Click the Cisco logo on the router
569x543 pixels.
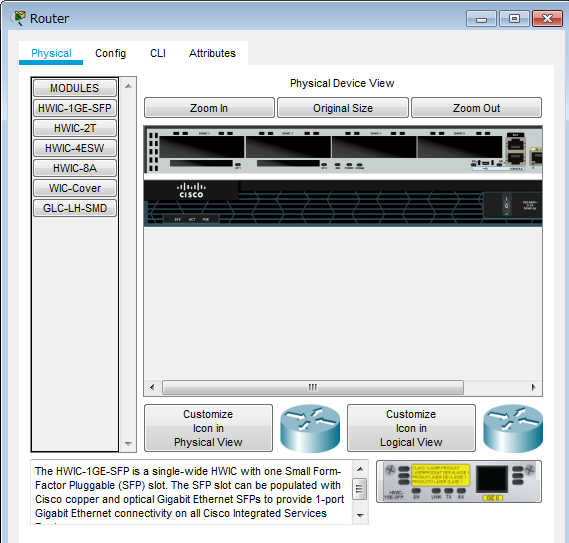(x=191, y=190)
